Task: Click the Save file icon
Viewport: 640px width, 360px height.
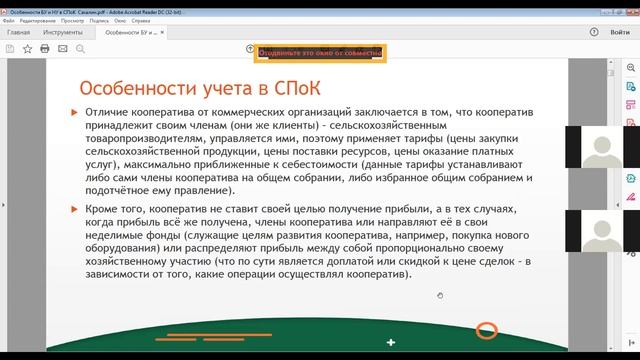Action: pyautogui.click(x=10, y=49)
